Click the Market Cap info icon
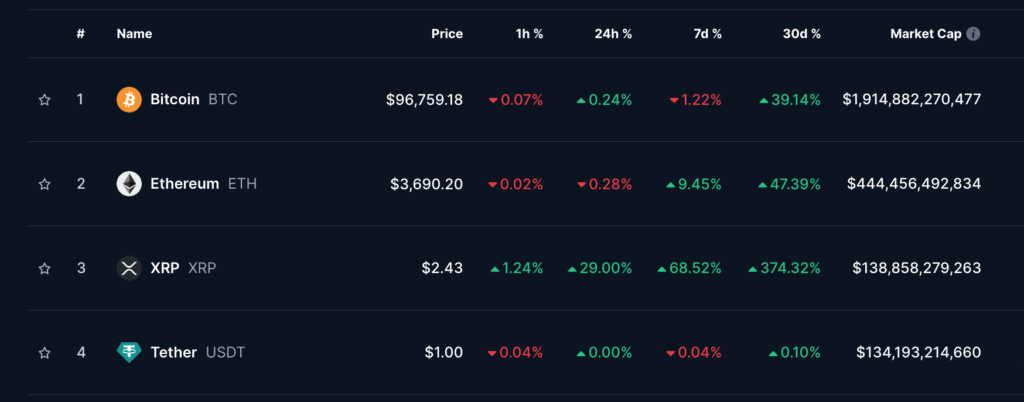 tap(974, 33)
